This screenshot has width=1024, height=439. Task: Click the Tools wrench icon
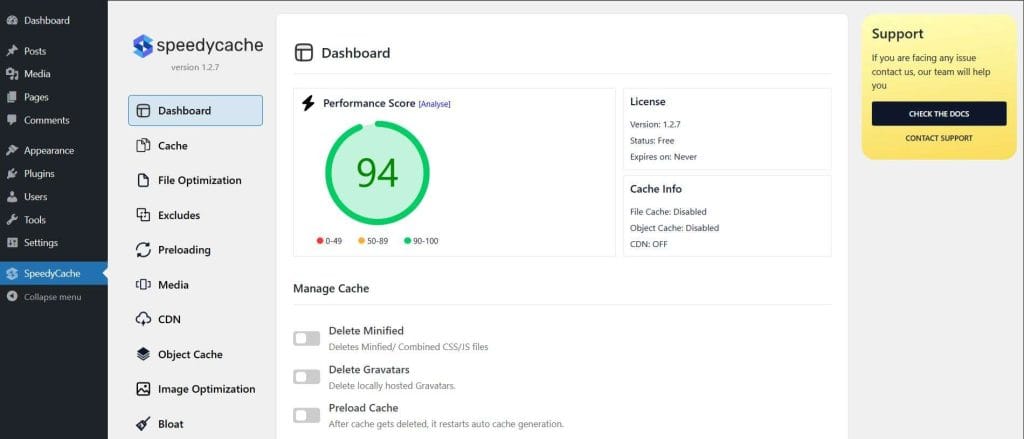pos(12,220)
